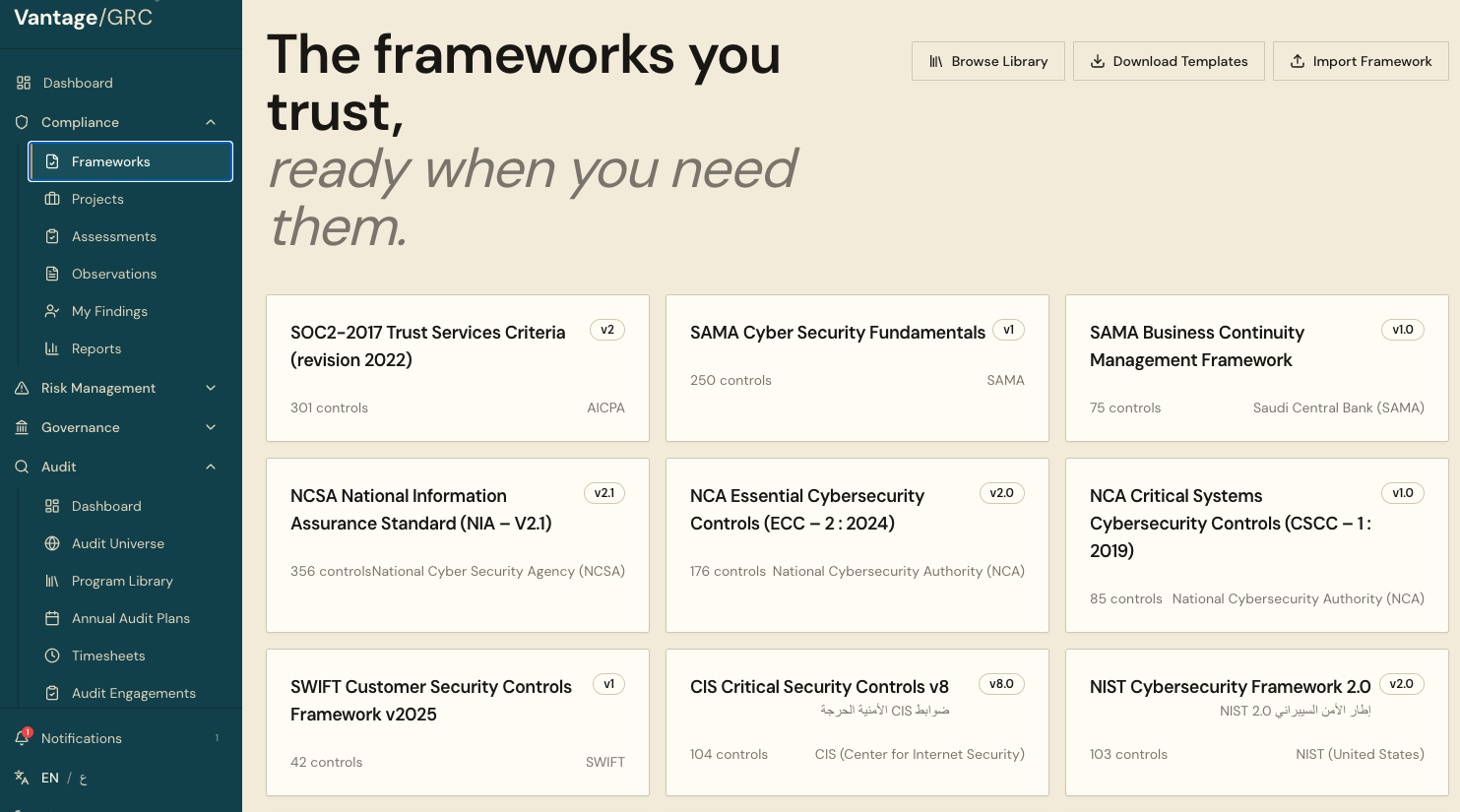This screenshot has height=812, width=1460.
Task: Open Program Library in sidebar
Action: (131, 581)
